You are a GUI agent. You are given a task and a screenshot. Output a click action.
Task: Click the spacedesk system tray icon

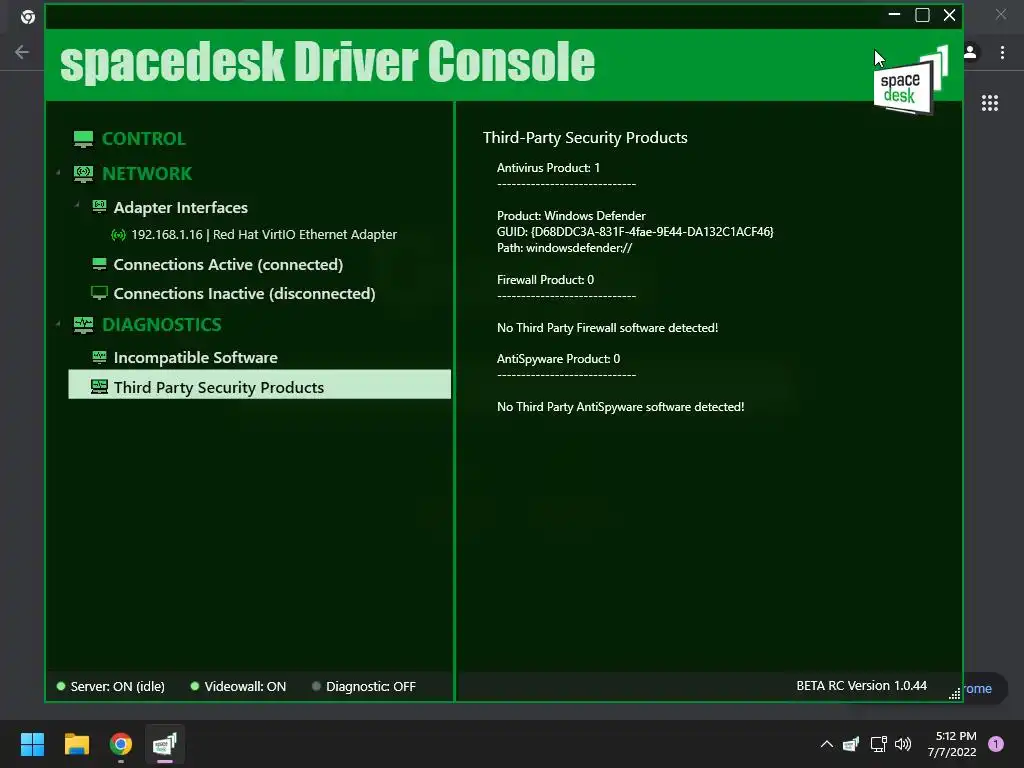[851, 744]
